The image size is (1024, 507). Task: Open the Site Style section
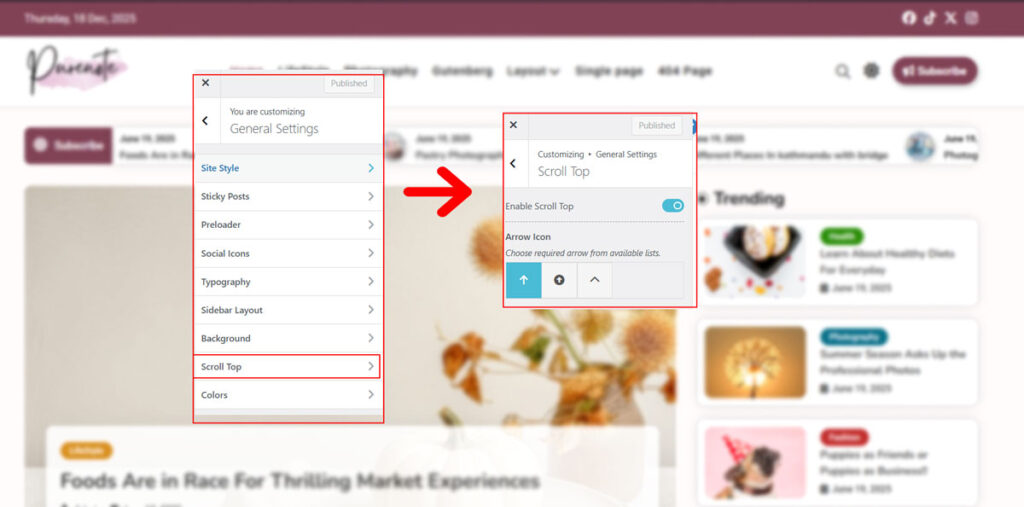(288, 168)
